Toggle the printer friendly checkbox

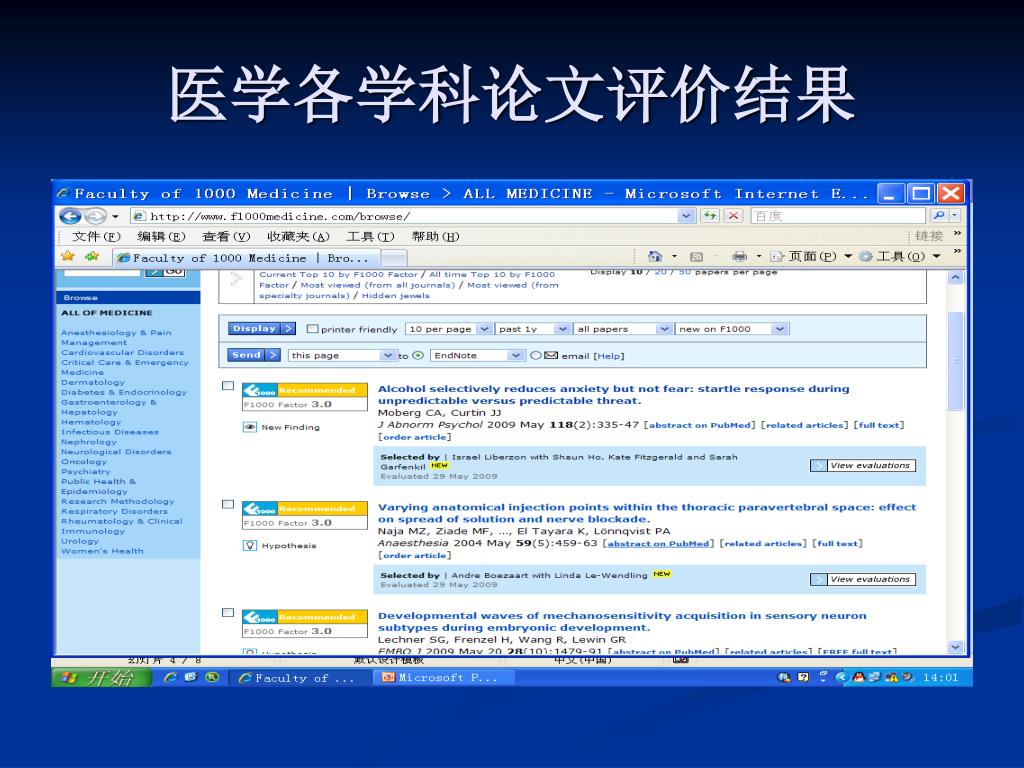click(312, 328)
